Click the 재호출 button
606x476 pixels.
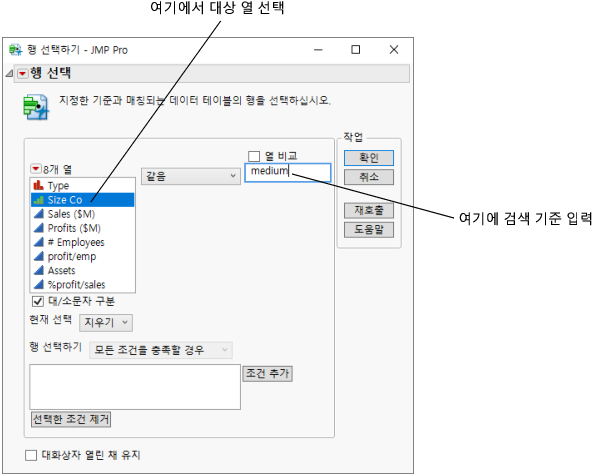coord(369,211)
